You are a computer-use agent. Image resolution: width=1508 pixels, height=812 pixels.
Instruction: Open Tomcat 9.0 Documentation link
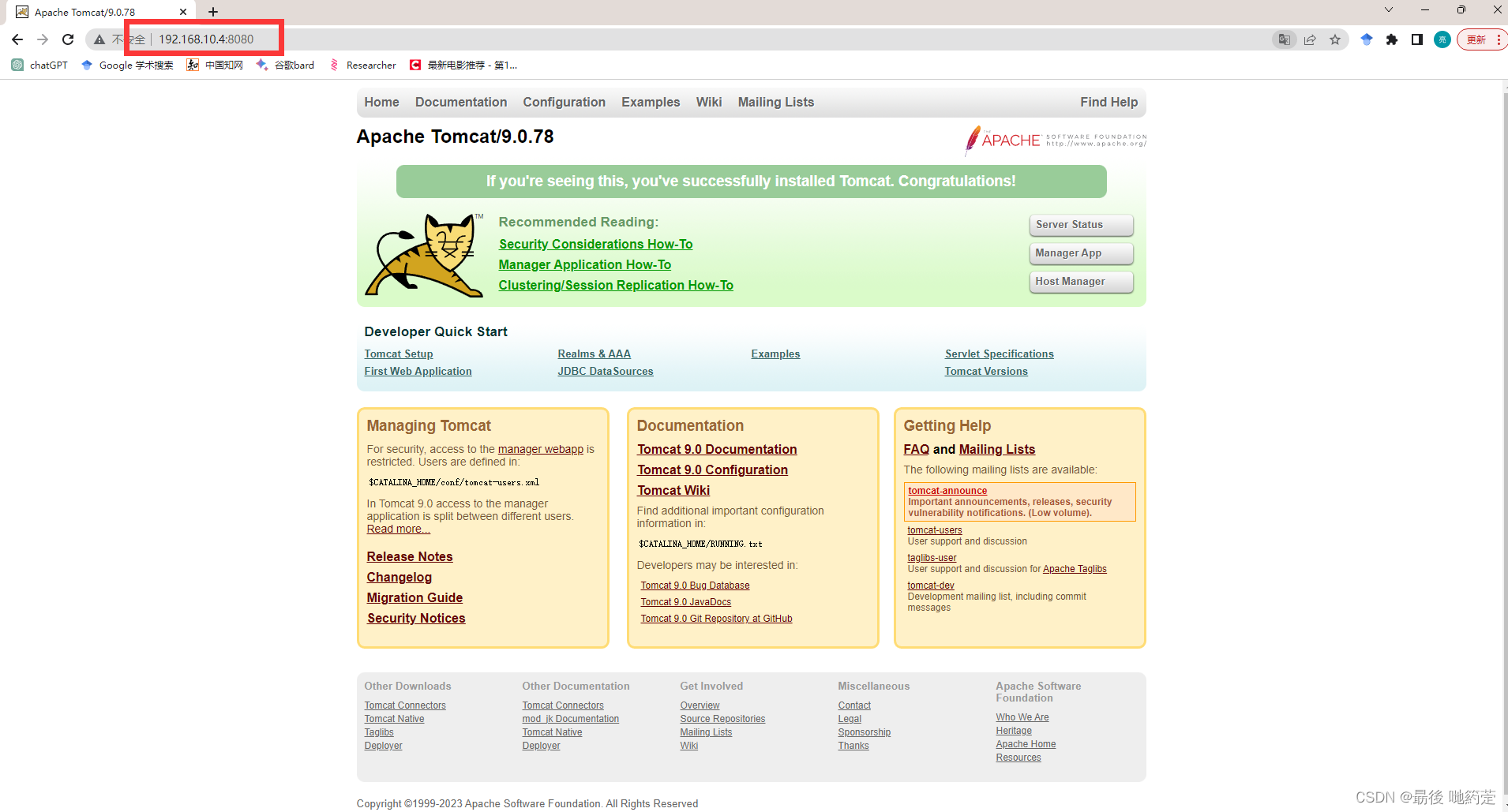[x=717, y=450]
